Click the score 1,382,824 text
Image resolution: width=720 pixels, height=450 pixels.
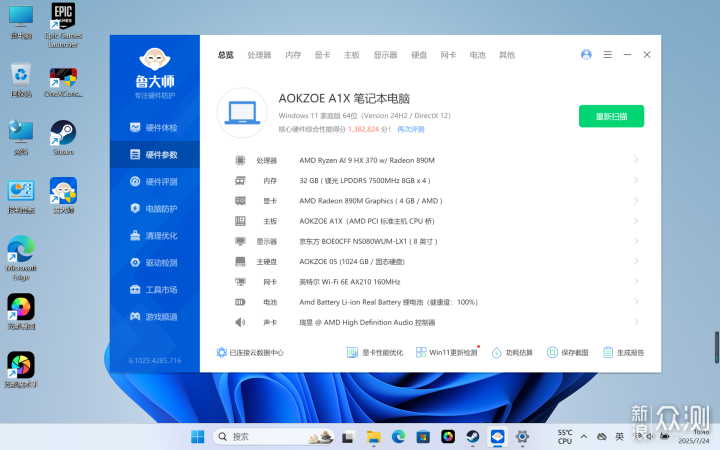click(364, 129)
